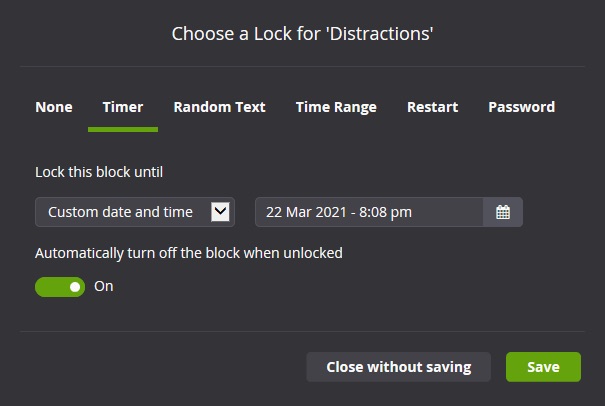This screenshot has height=406, width=605.
Task: Turn off automatic block disable toggle
Action: click(x=60, y=287)
